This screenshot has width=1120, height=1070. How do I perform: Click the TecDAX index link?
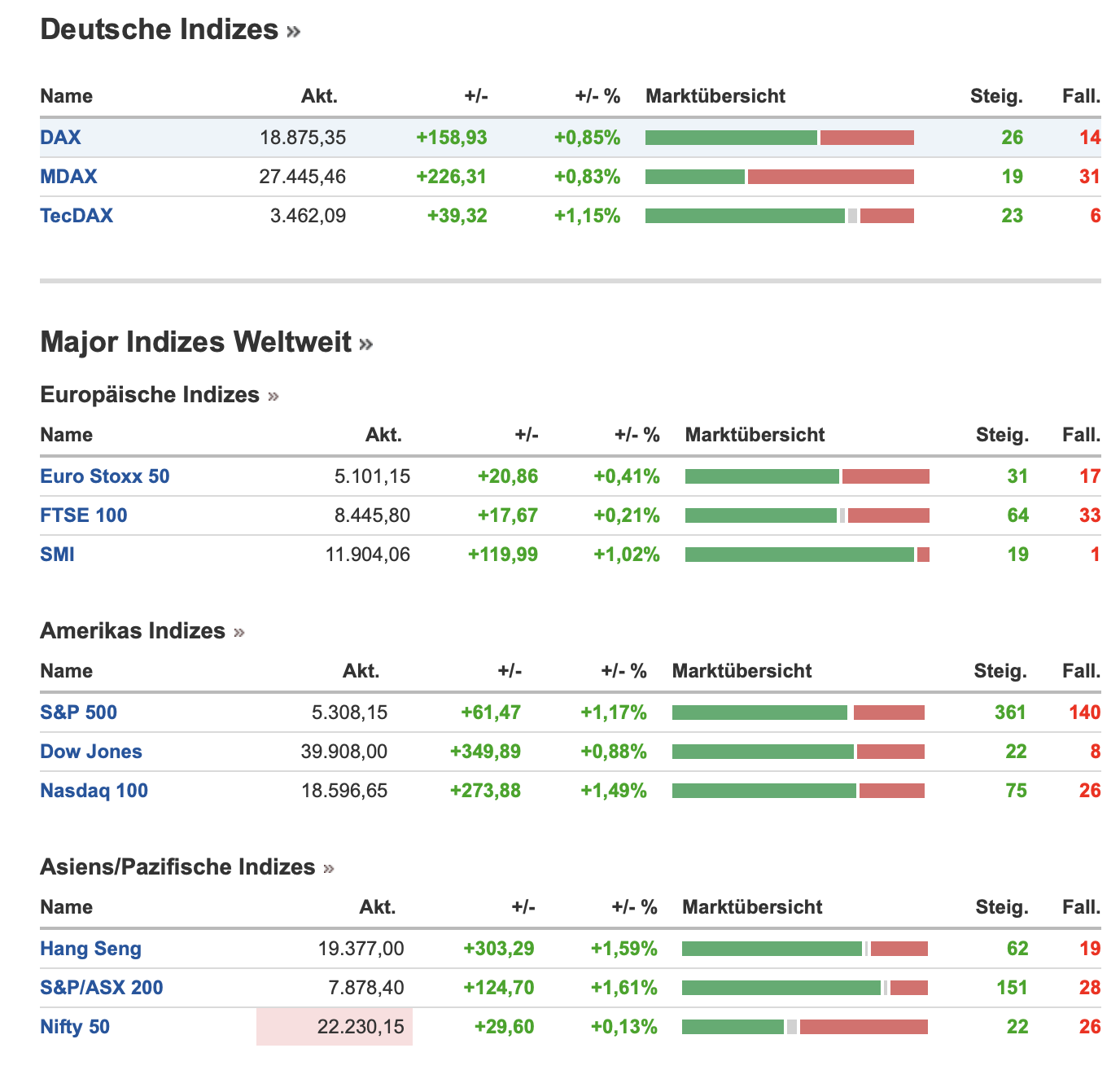tap(77, 216)
